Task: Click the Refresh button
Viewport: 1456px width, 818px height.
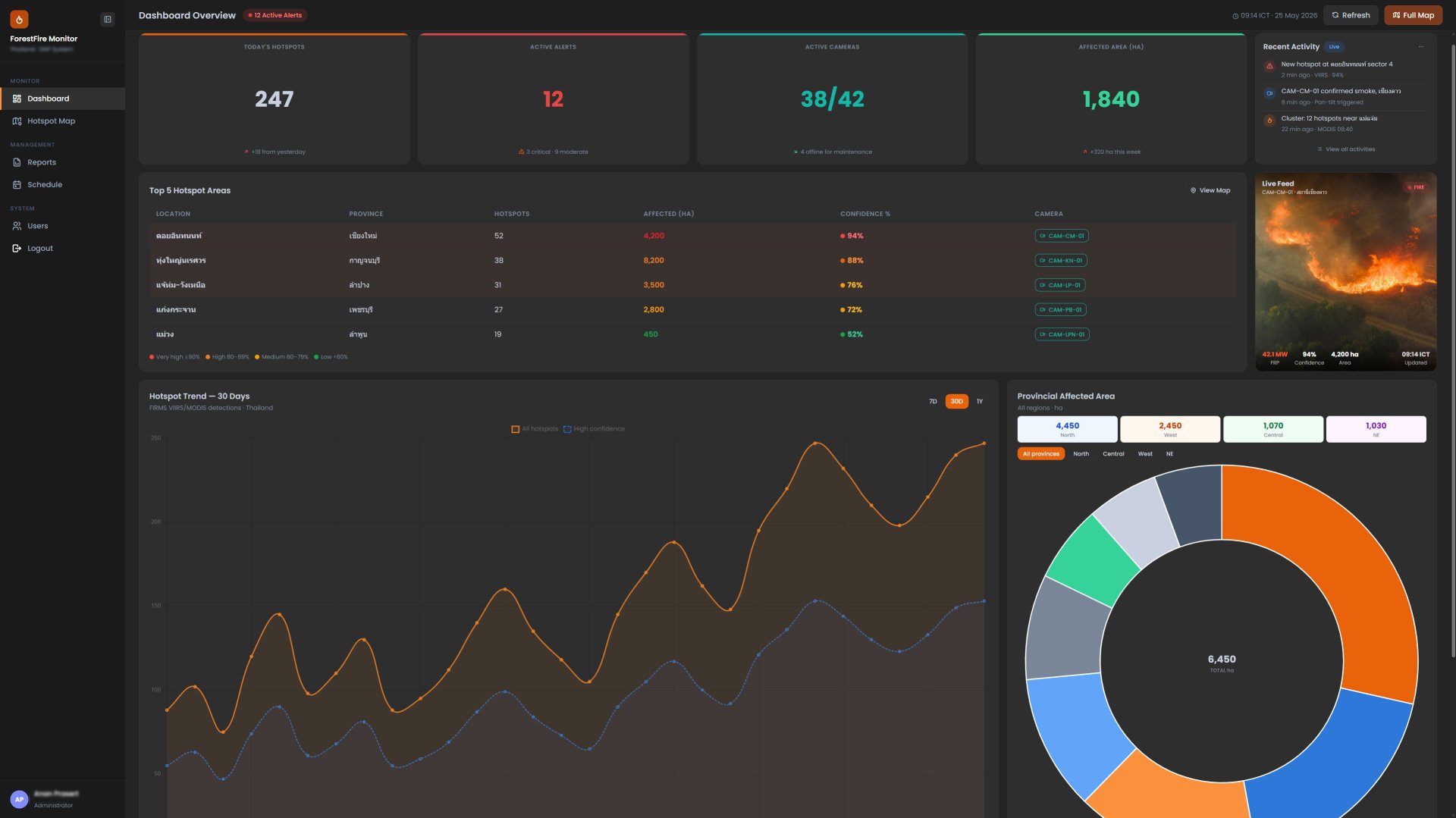Action: [1351, 15]
